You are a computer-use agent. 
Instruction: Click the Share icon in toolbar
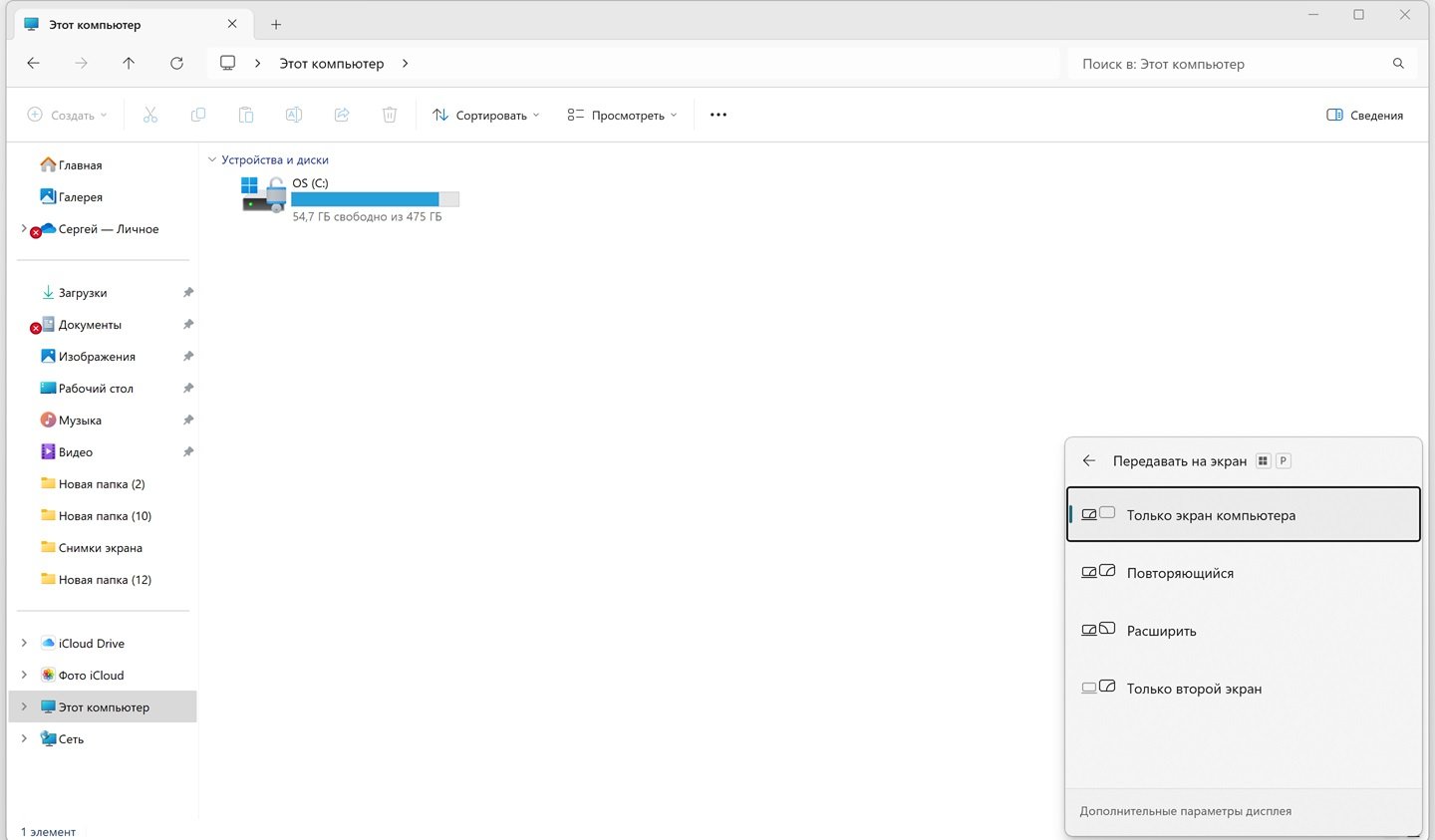pos(342,115)
